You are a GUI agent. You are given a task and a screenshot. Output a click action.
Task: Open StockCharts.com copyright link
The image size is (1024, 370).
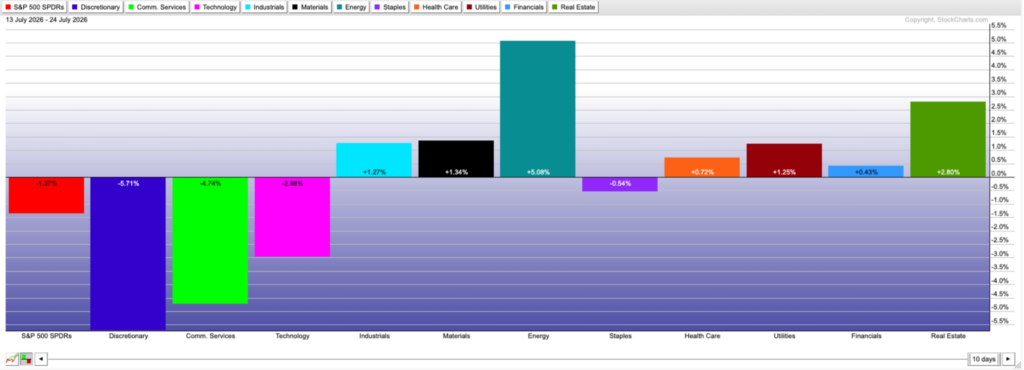coord(946,20)
